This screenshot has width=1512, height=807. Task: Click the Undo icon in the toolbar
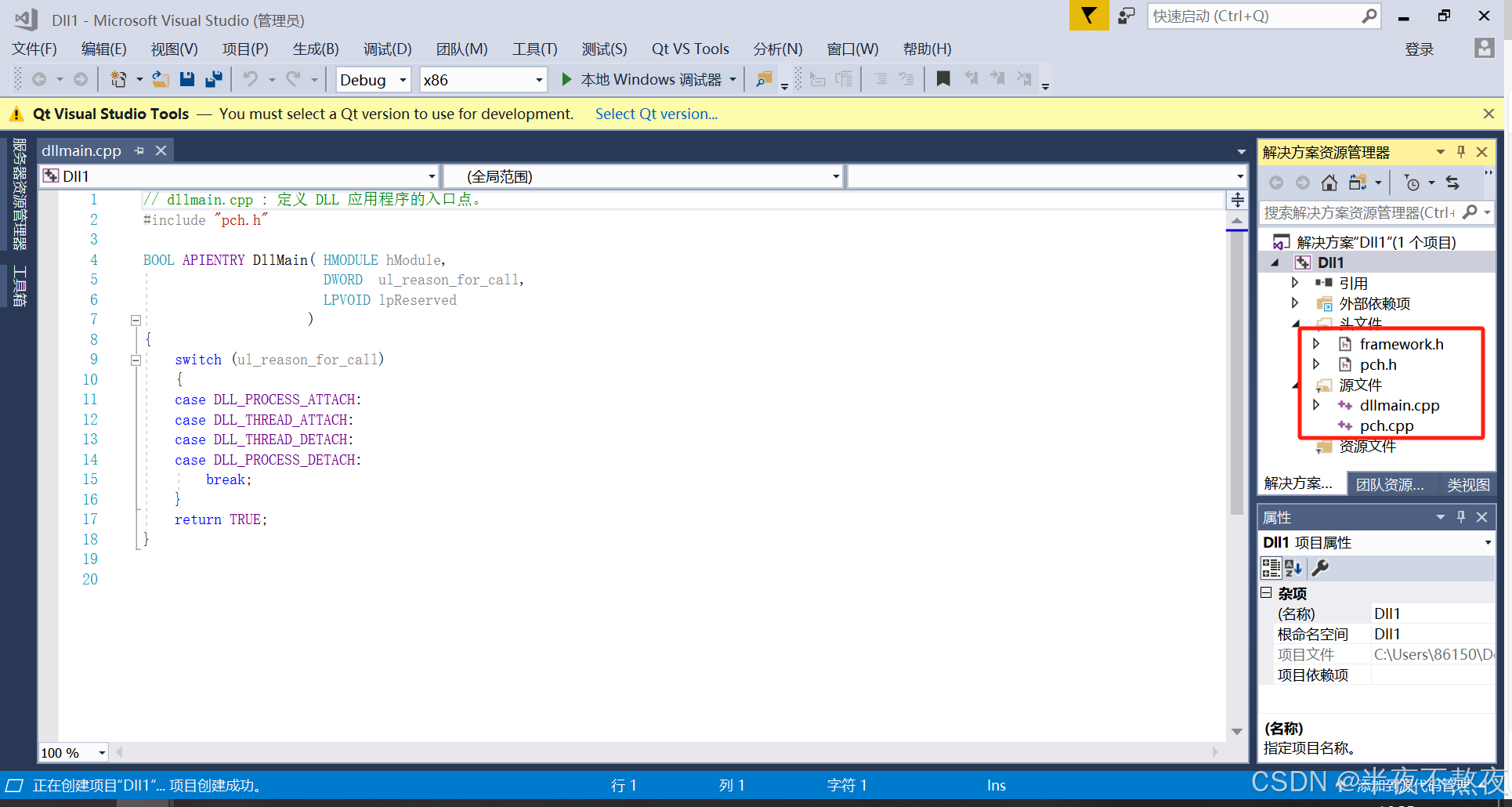(251, 78)
